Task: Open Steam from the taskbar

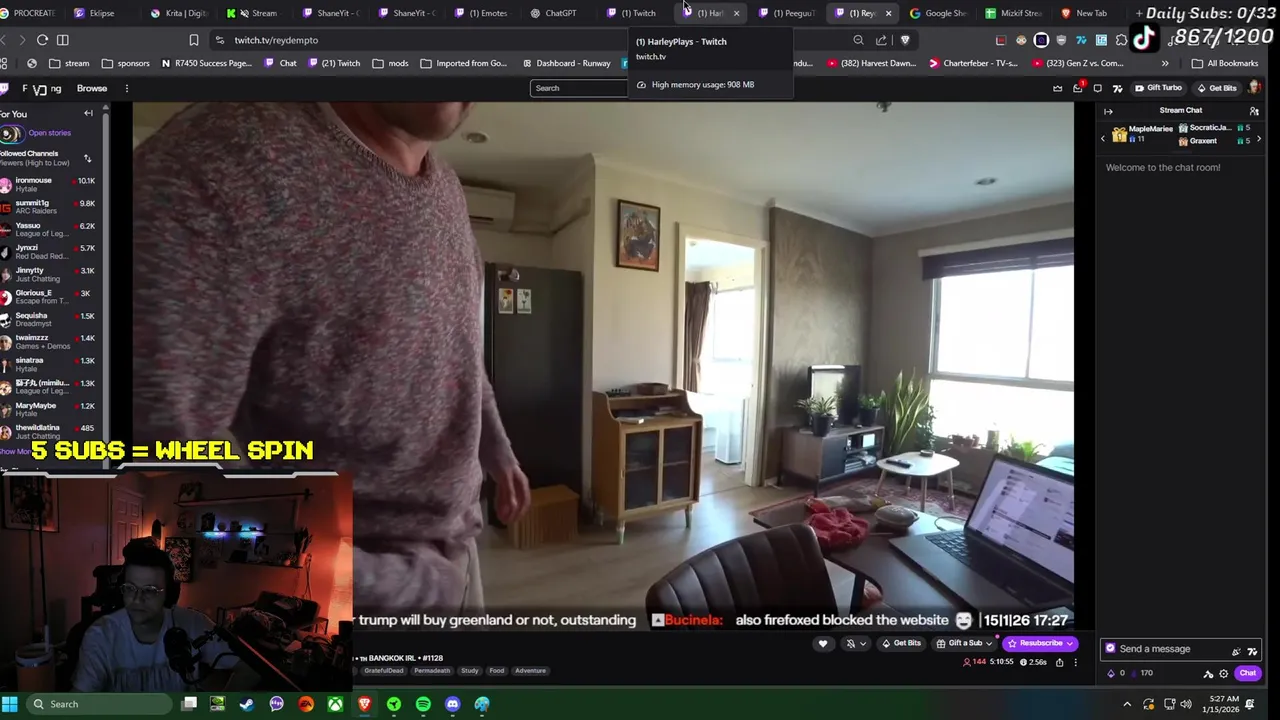Action: coord(247,704)
